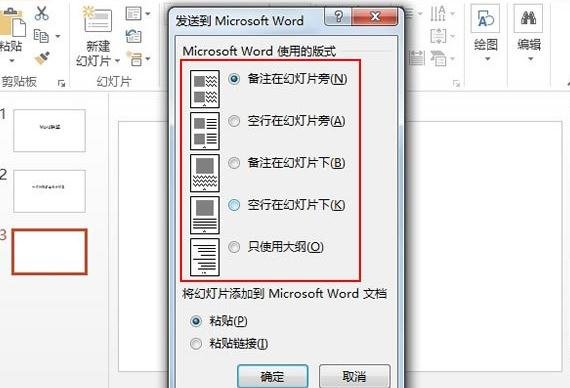570x388 pixels.
Task: Select 空行在幻灯片旁 radio option
Action: click(234, 121)
